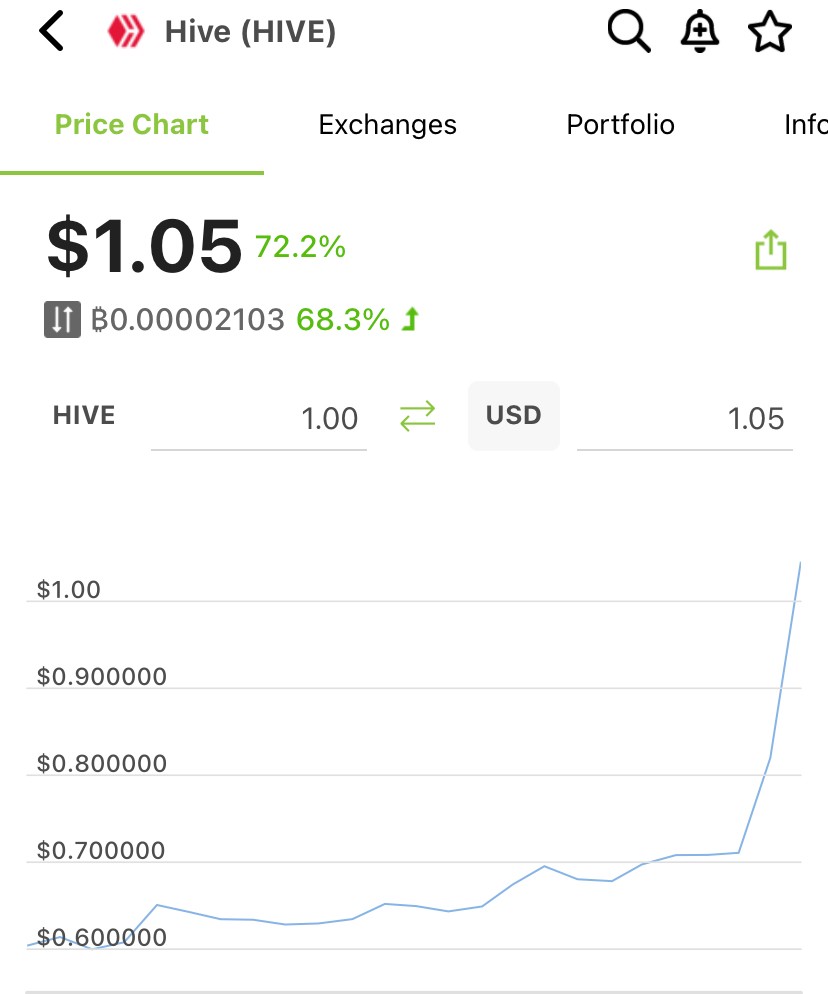Favorite Hive with the star icon
Image resolution: width=828 pixels, height=994 pixels.
pos(770,30)
